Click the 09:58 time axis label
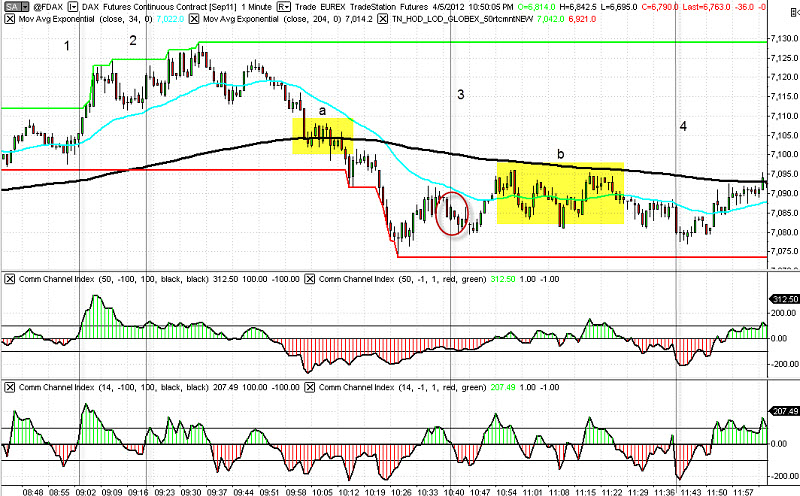 [296, 492]
